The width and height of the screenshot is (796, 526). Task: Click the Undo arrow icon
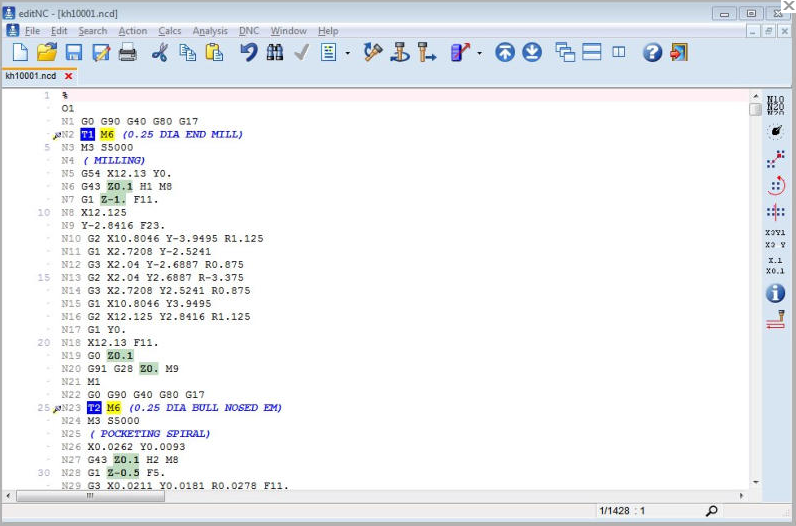tap(248, 53)
